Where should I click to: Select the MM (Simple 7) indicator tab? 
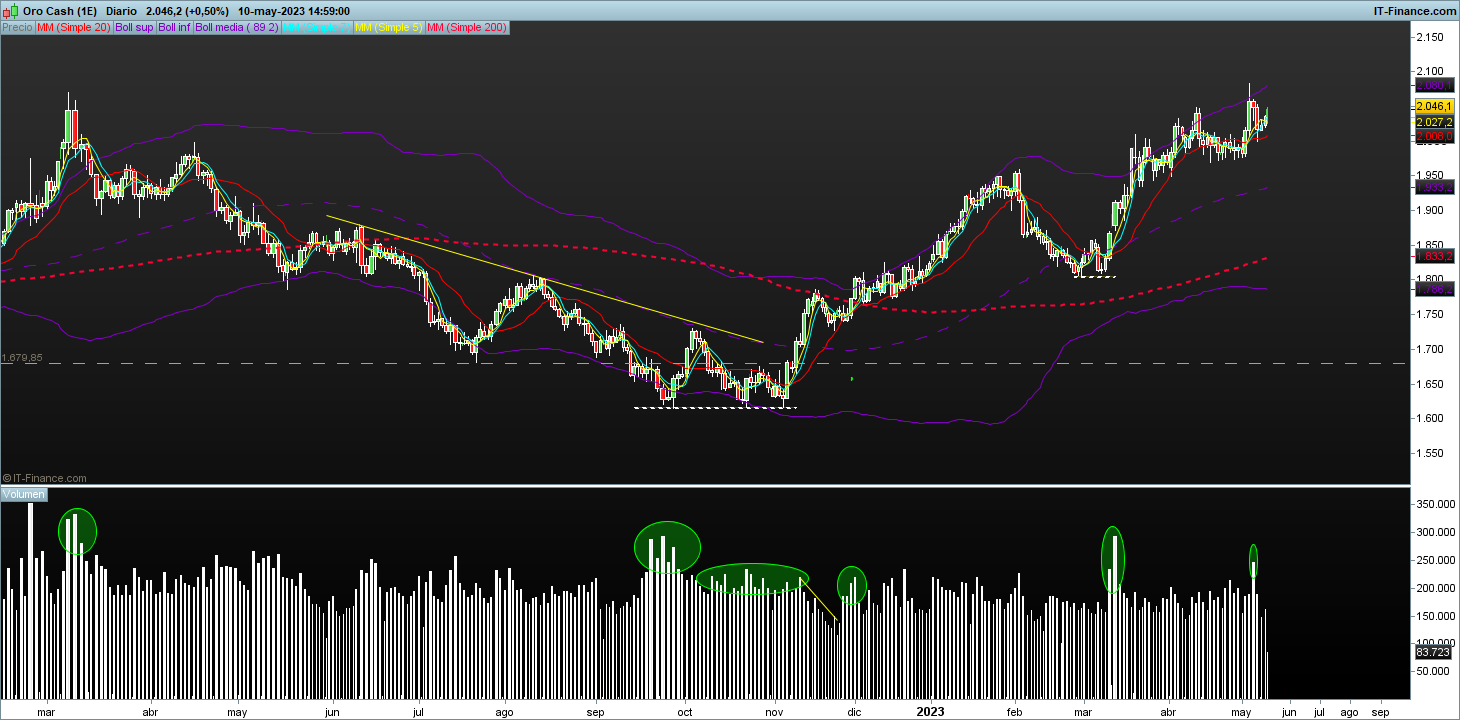click(318, 28)
